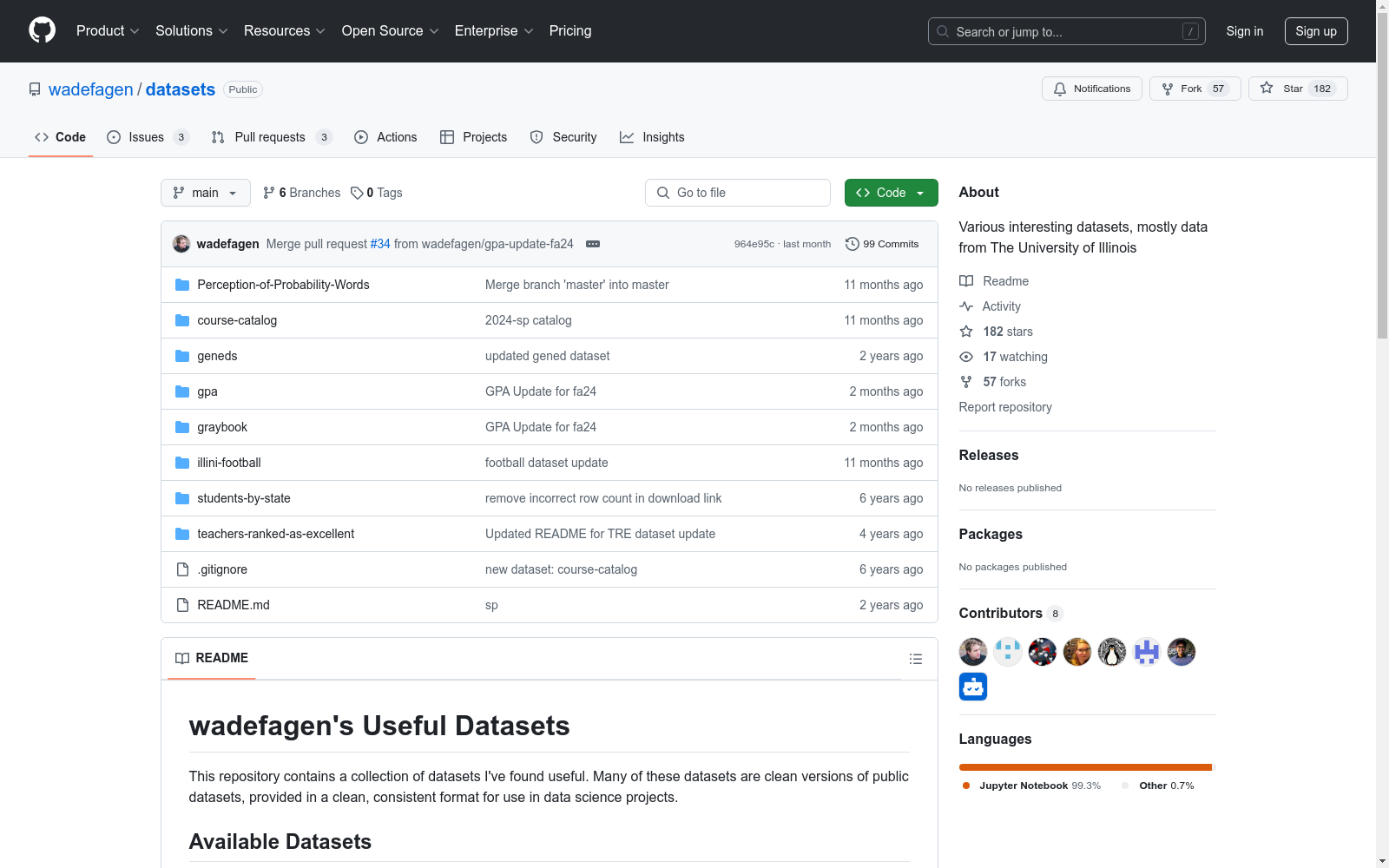Click the graybook folder icon
Image resolution: width=1389 pixels, height=868 pixels.
182,427
